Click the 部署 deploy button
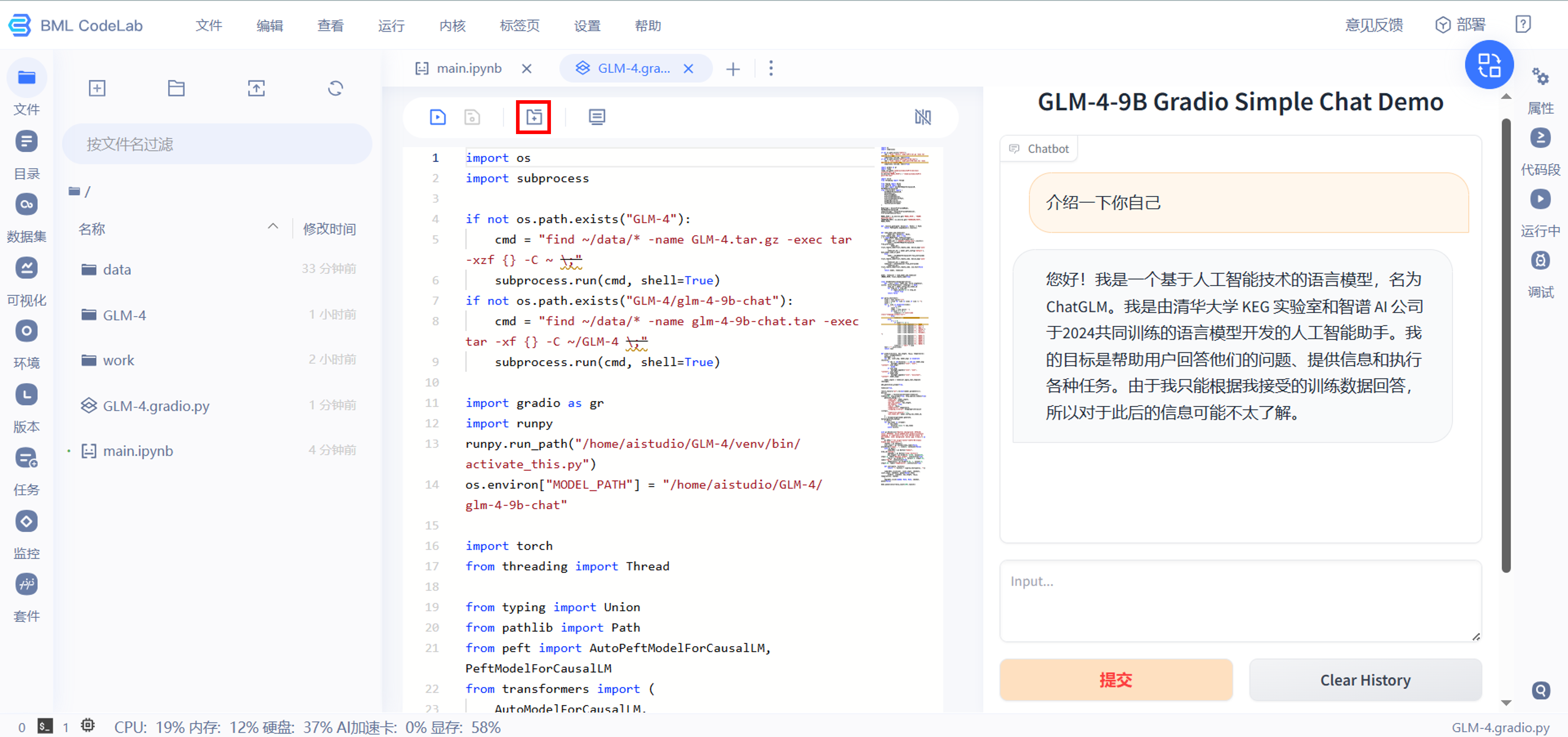The height and width of the screenshot is (737, 1568). click(x=1460, y=24)
